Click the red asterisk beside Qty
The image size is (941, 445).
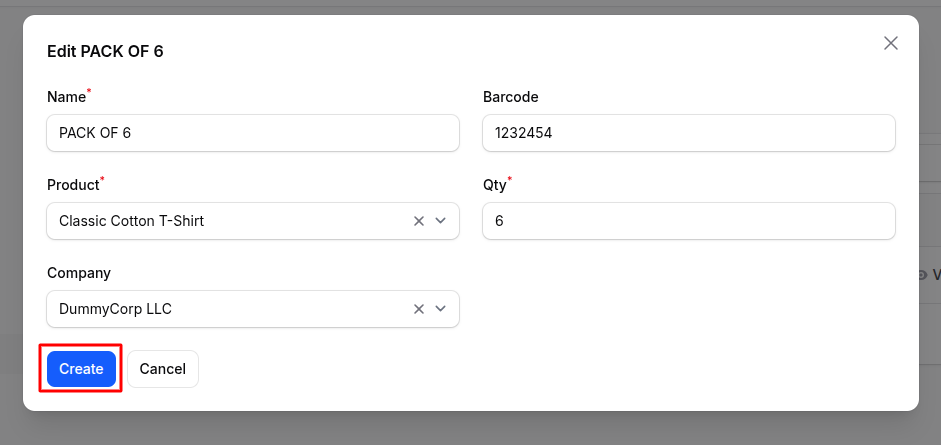pyautogui.click(x=510, y=180)
